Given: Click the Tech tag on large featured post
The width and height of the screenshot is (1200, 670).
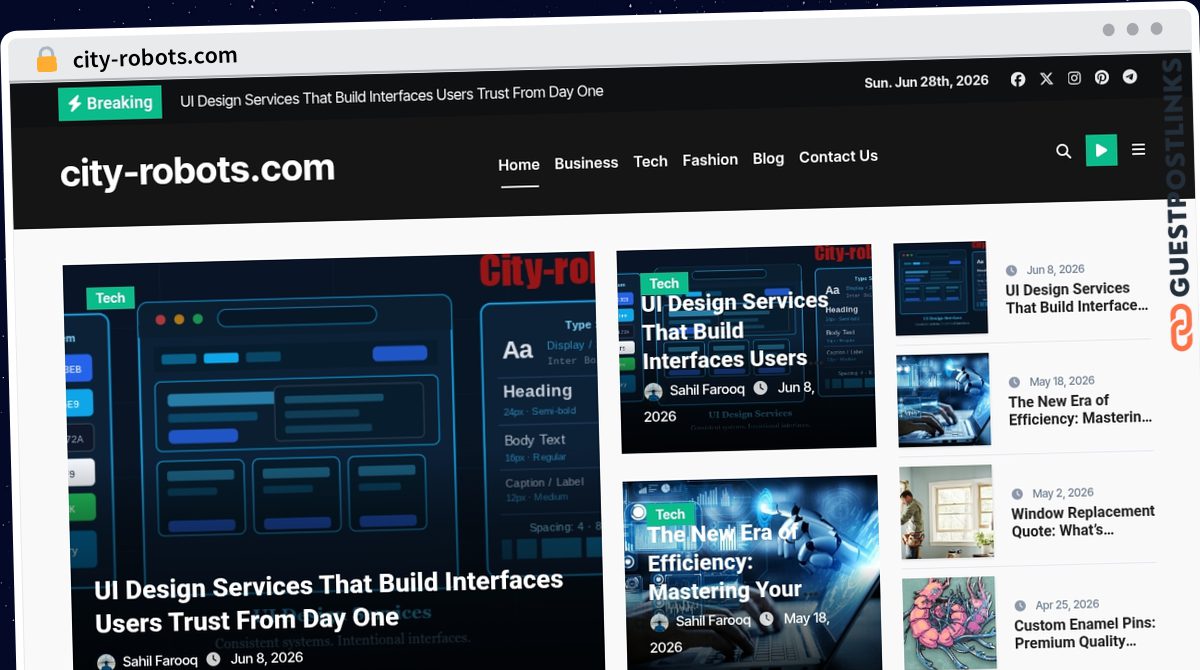Looking at the screenshot, I should 110,298.
